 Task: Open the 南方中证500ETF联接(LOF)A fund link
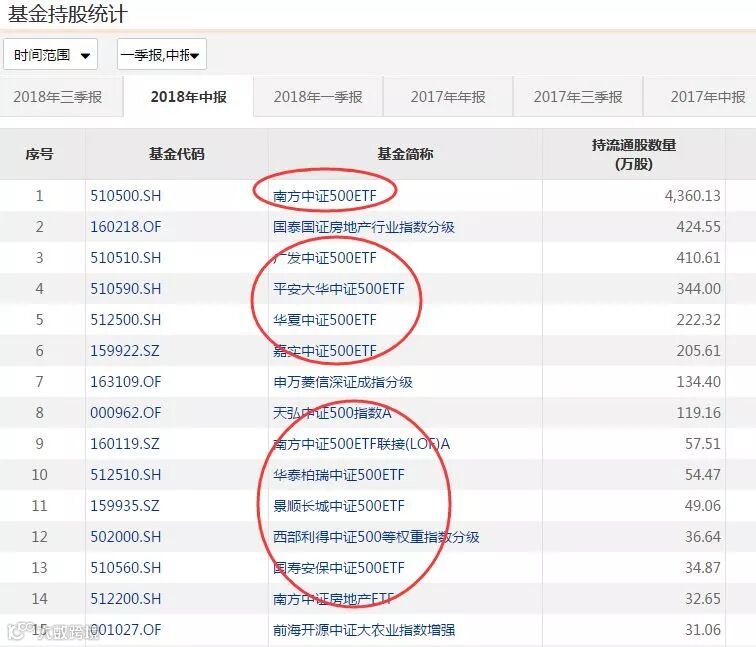(x=361, y=444)
